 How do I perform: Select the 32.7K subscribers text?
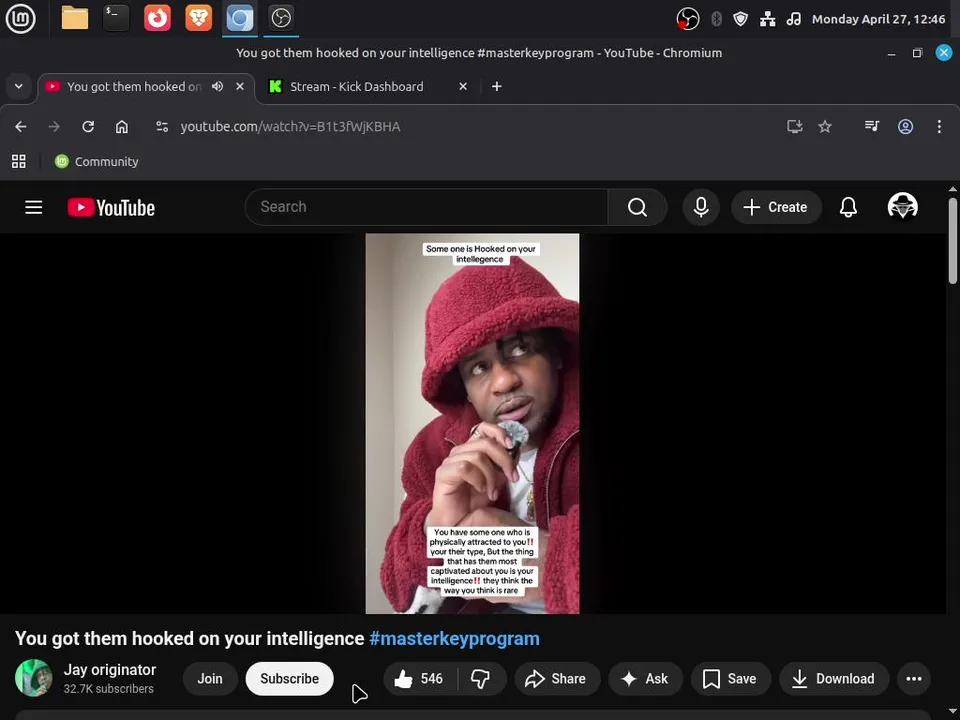click(x=108, y=689)
